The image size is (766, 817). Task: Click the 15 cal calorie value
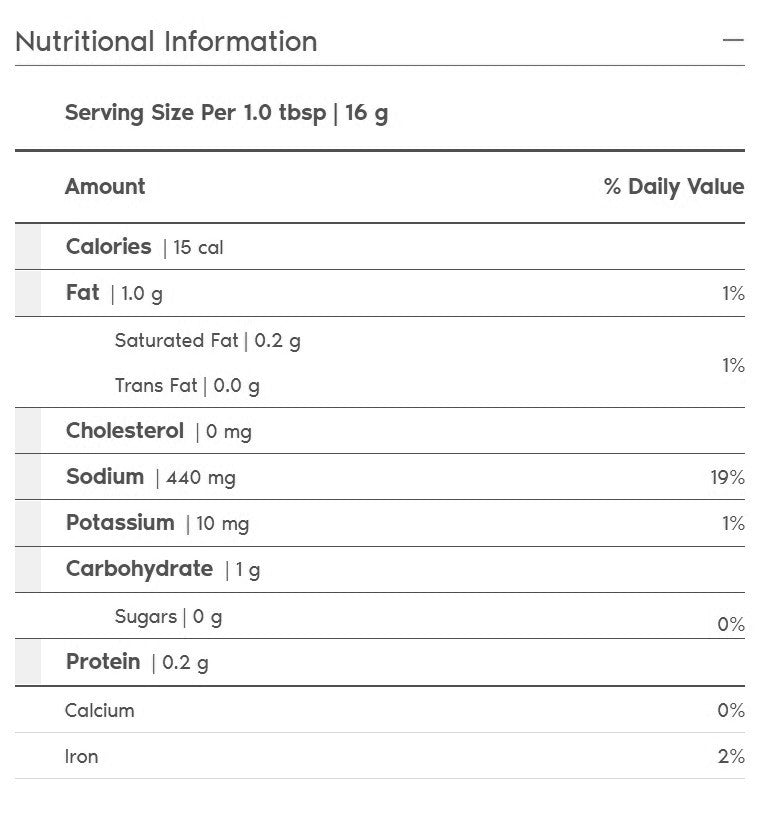[x=198, y=248]
